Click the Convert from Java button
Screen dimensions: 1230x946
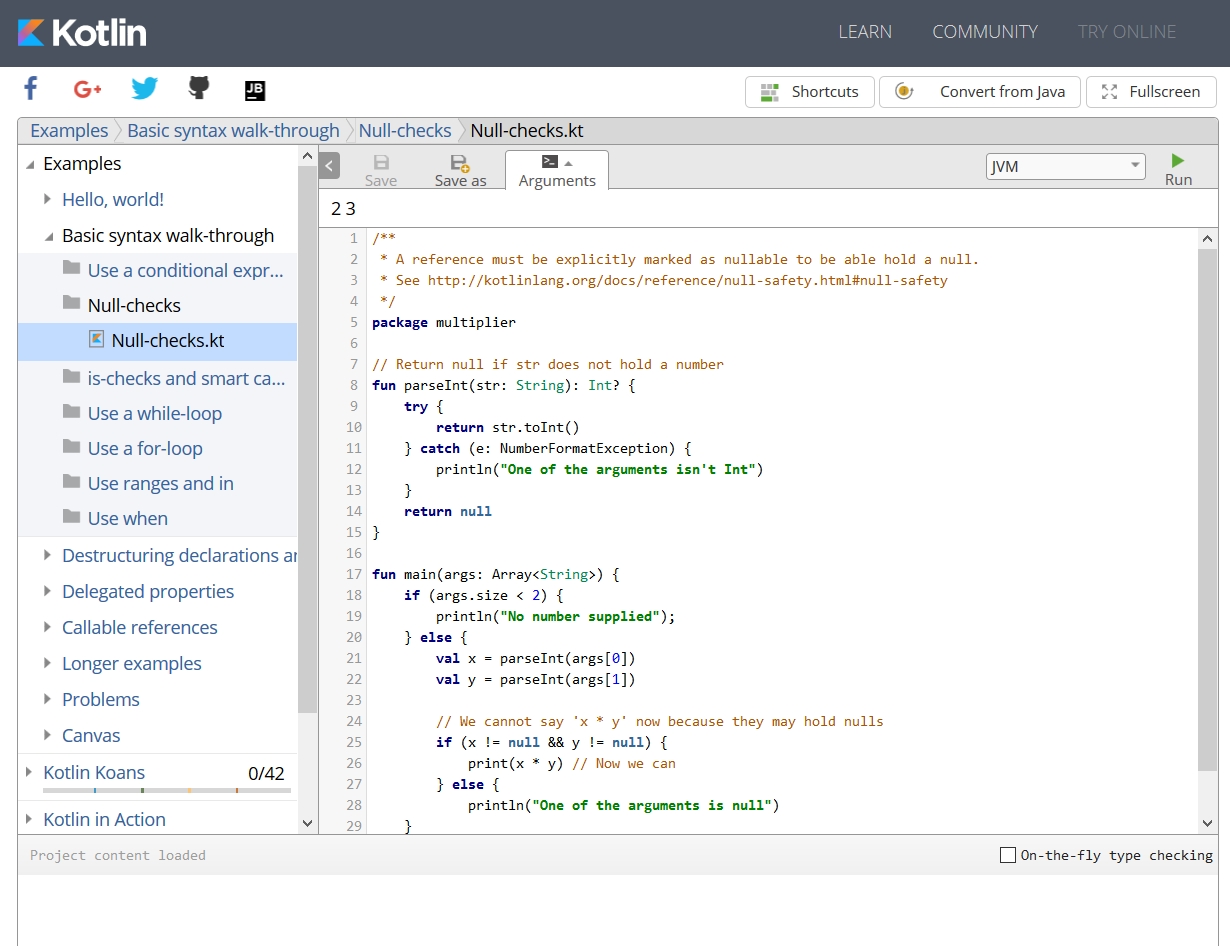980,92
